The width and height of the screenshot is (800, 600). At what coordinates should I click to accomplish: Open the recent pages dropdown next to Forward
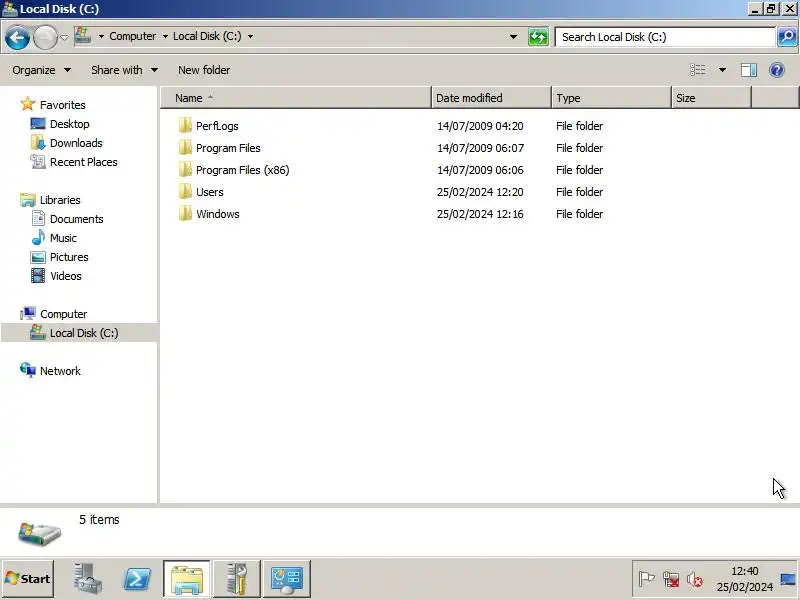click(x=64, y=37)
